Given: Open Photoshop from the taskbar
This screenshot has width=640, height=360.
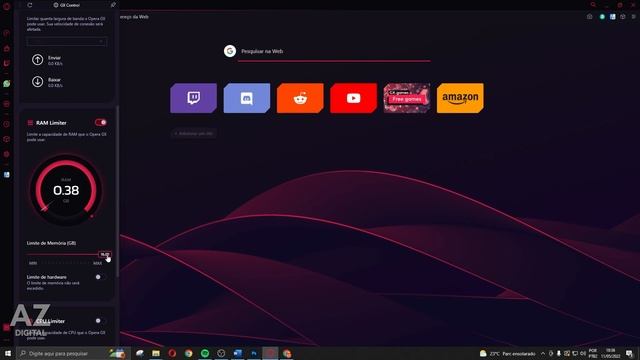Looking at the screenshot, I should [254, 353].
